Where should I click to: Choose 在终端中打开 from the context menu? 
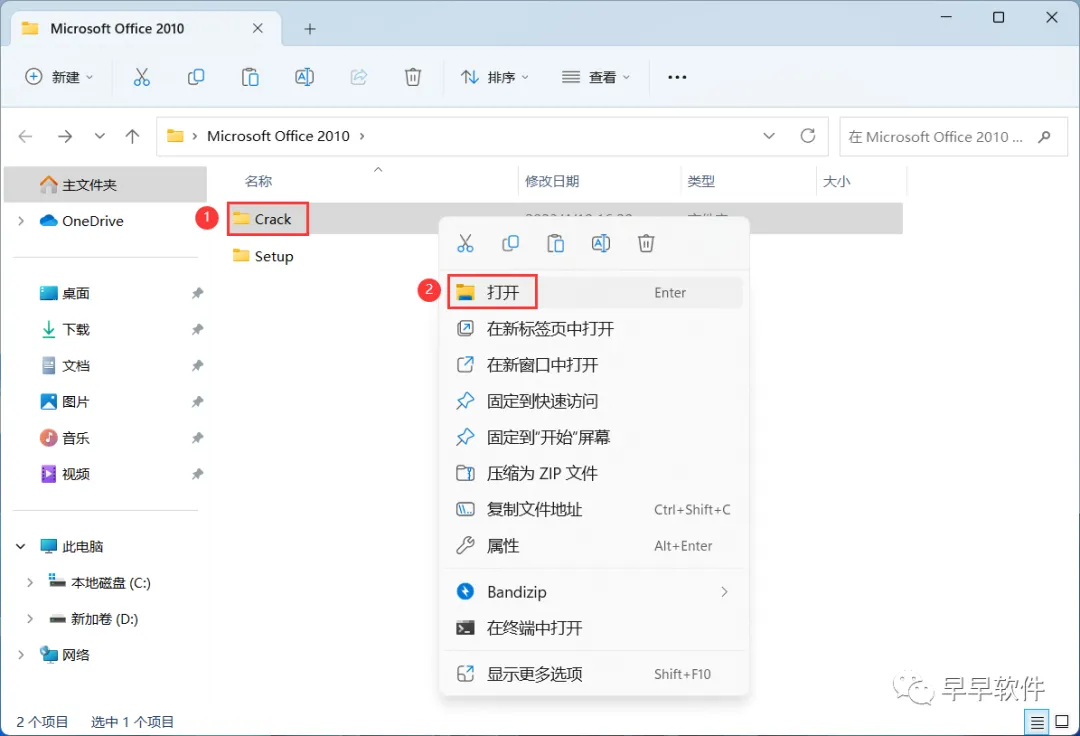point(594,628)
